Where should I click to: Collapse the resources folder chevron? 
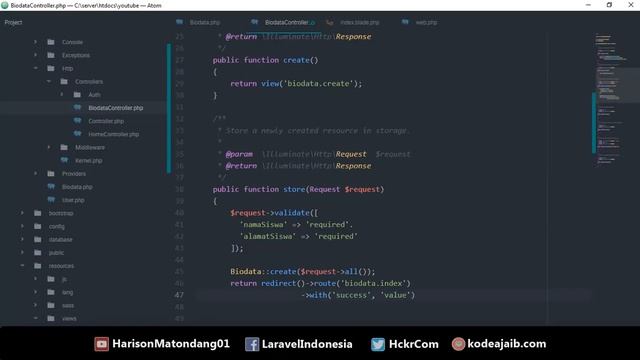22,266
